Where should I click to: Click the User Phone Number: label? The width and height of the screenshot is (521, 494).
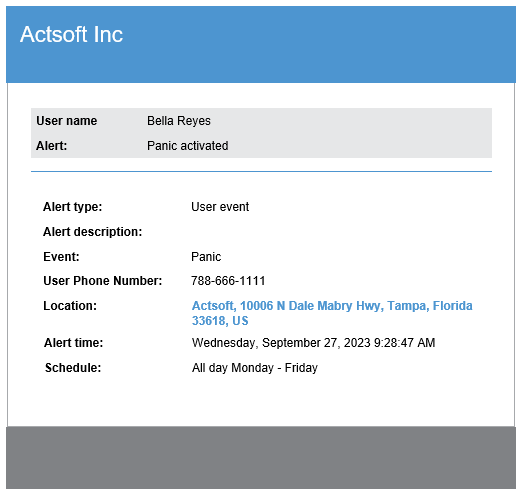pos(103,281)
